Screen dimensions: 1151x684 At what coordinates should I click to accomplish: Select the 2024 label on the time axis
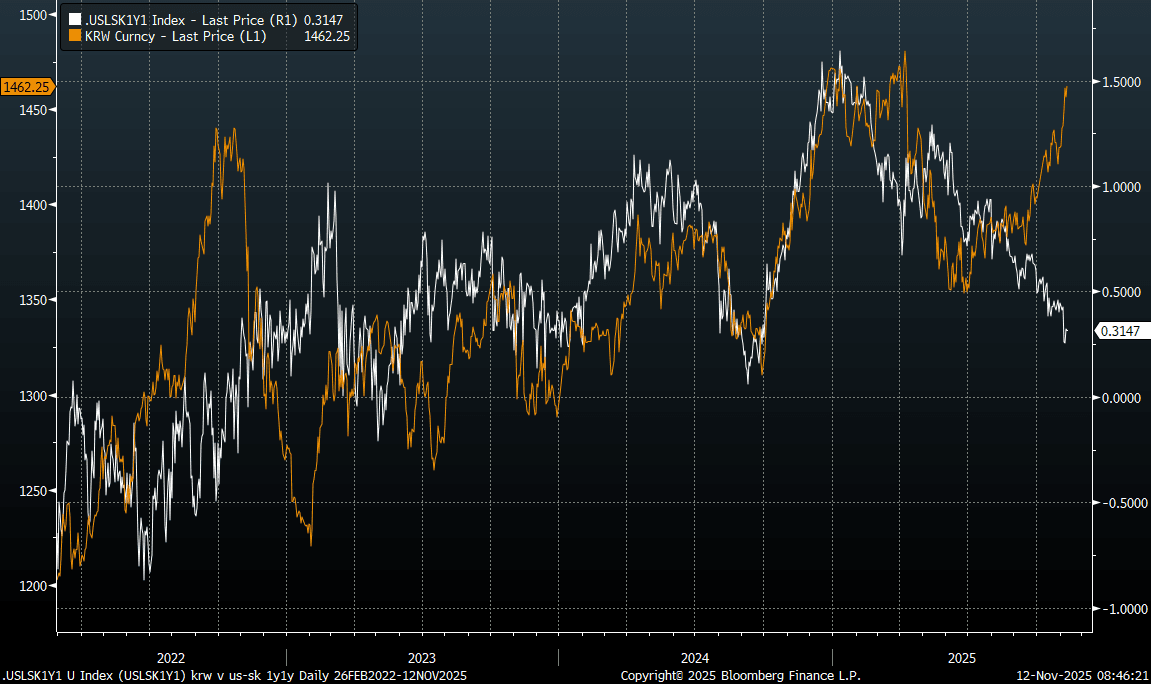[x=695, y=658]
